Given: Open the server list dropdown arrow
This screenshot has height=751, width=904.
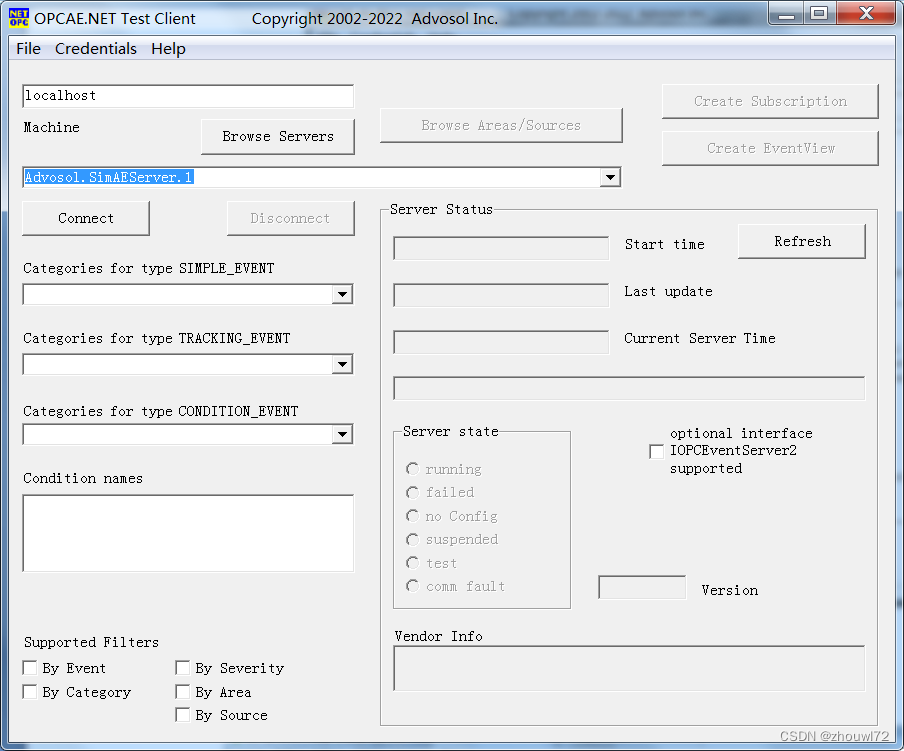Looking at the screenshot, I should point(610,178).
